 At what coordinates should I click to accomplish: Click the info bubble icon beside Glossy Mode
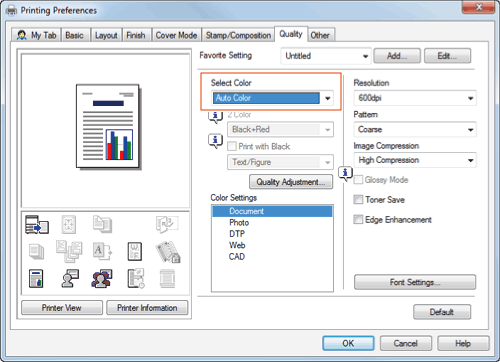pos(345,173)
